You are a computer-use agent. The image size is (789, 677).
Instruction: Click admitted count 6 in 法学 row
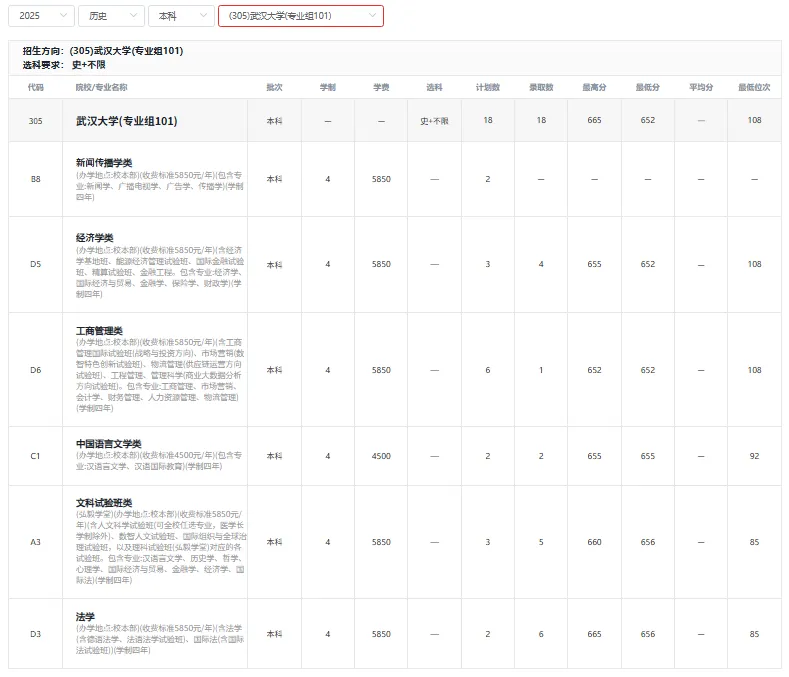(x=541, y=634)
